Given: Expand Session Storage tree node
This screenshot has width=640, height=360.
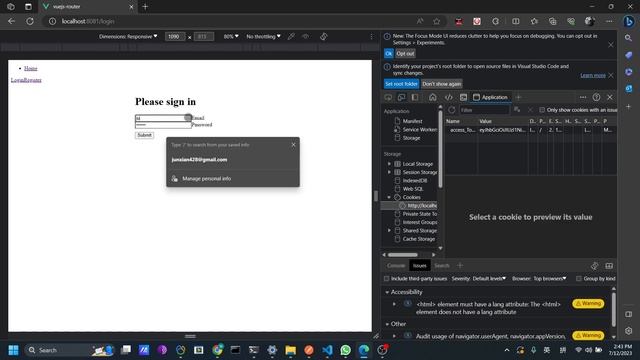Looking at the screenshot, I should point(389,172).
